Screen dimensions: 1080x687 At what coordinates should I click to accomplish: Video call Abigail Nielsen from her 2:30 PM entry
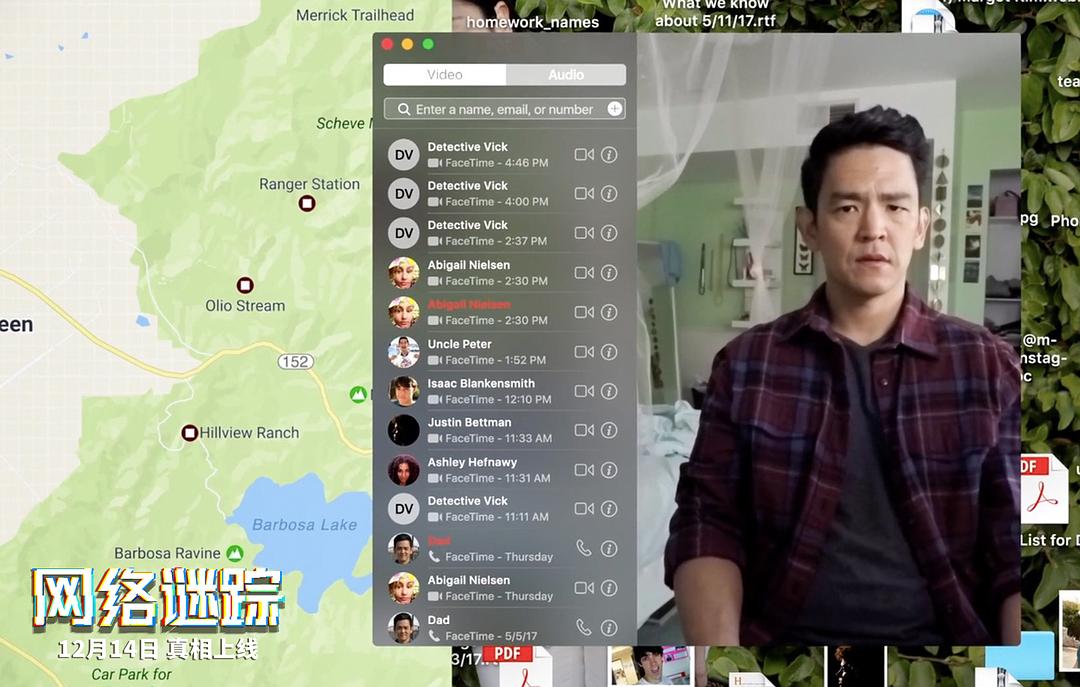pyautogui.click(x=584, y=272)
